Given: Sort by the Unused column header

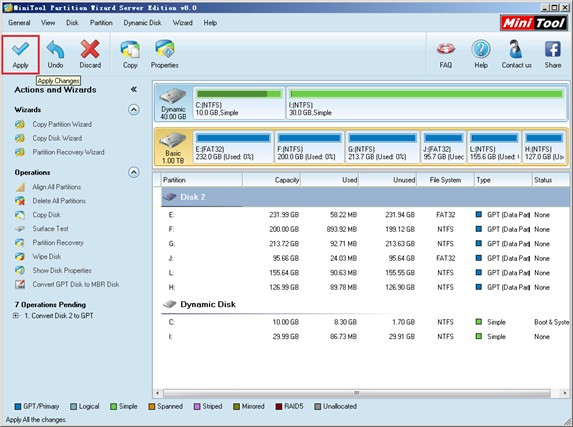Looking at the screenshot, I should (x=388, y=180).
